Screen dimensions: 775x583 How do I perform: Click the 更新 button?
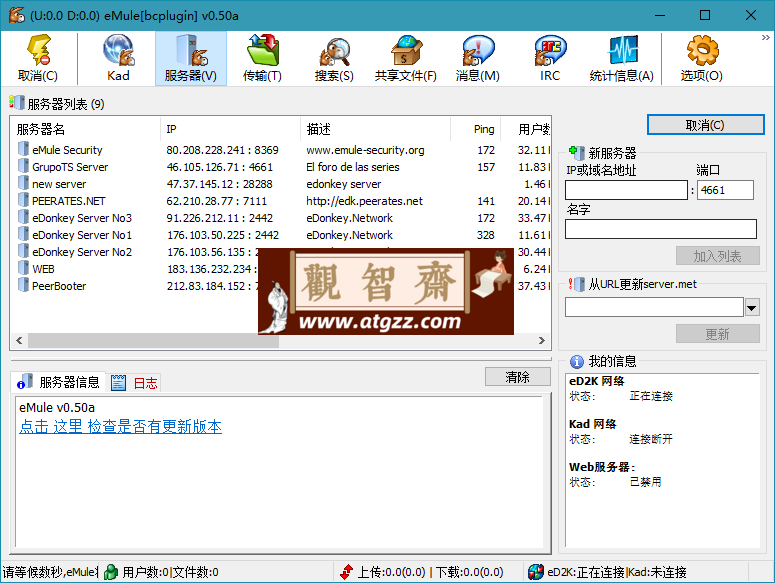click(718, 334)
